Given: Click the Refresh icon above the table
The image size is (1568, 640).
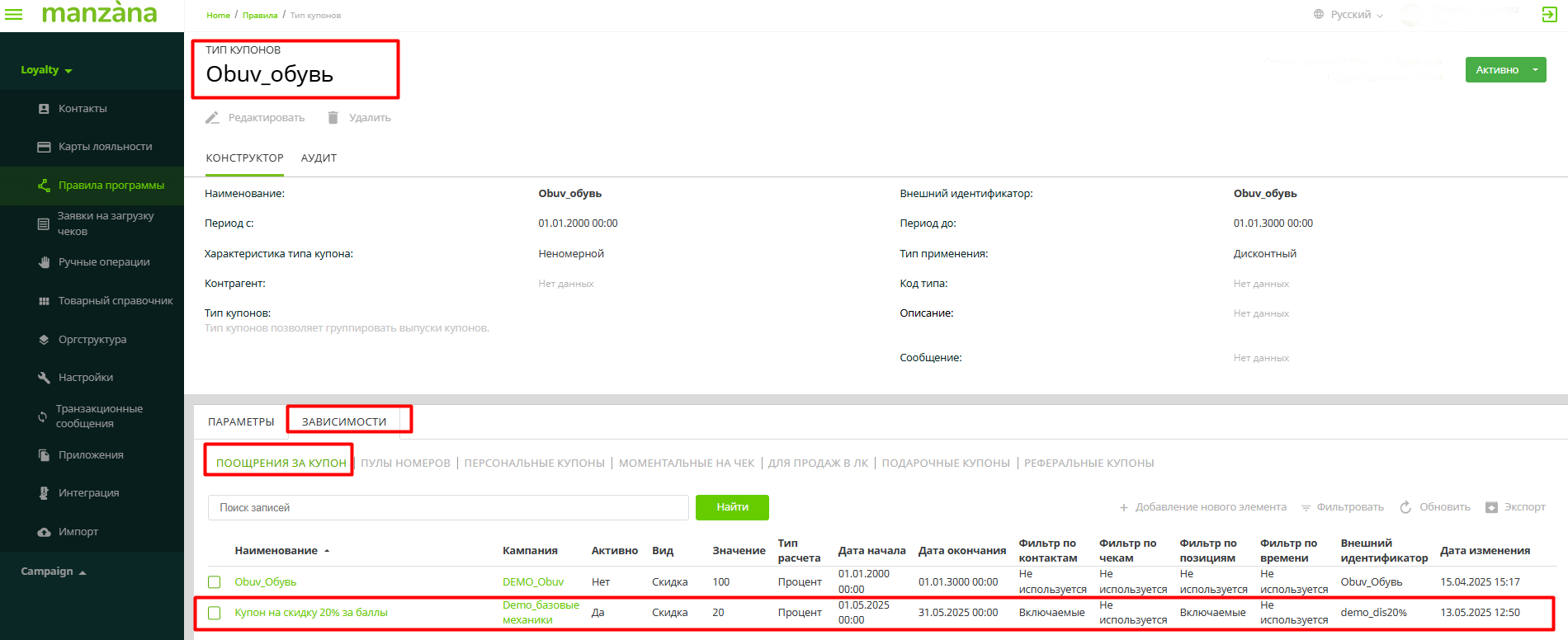Looking at the screenshot, I should click(x=1405, y=507).
